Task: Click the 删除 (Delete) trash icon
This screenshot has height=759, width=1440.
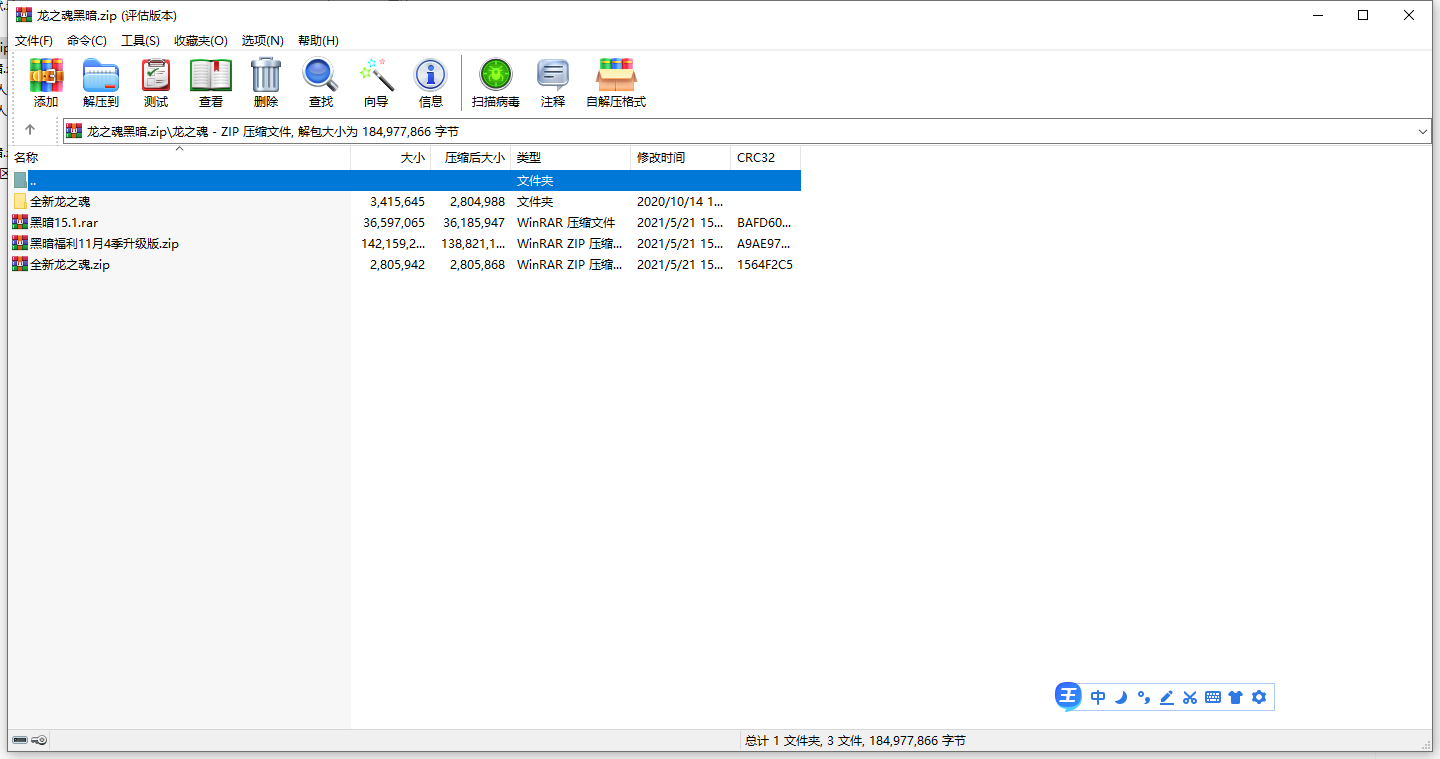Action: click(266, 82)
